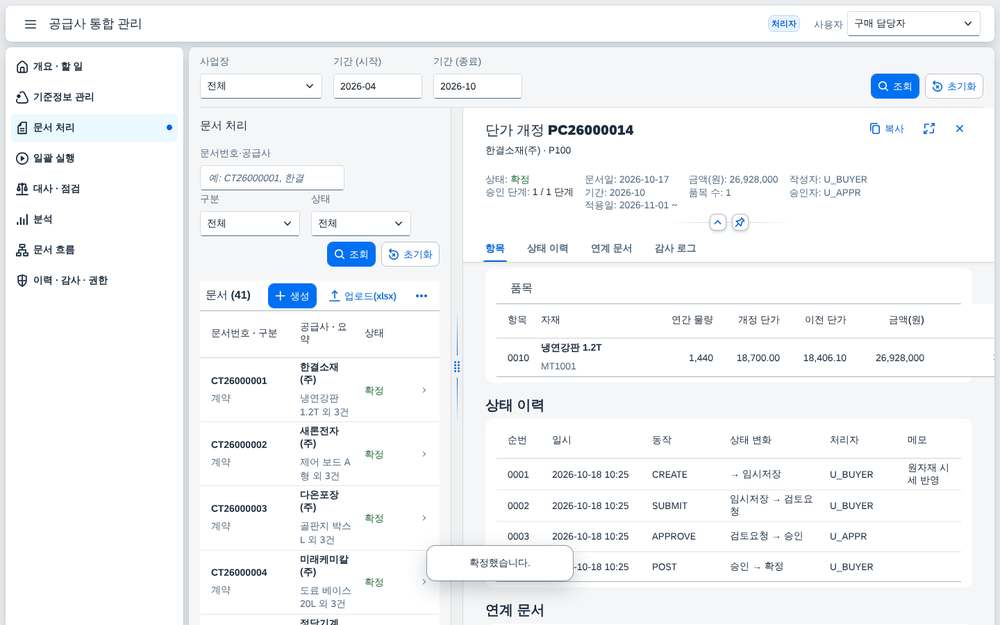The image size is (1000, 625).
Task: Click the 생성 create button
Action: pyautogui.click(x=292, y=296)
